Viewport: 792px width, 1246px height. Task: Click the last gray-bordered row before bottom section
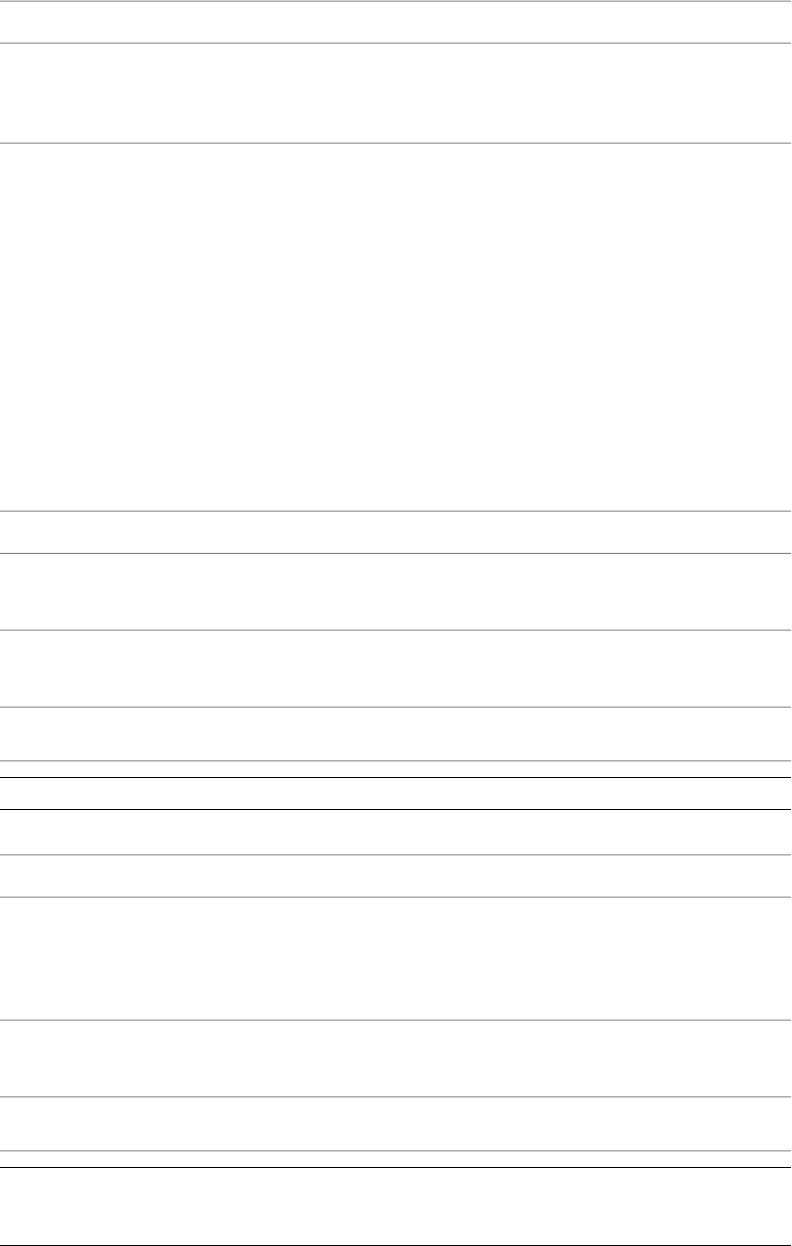click(x=396, y=1124)
